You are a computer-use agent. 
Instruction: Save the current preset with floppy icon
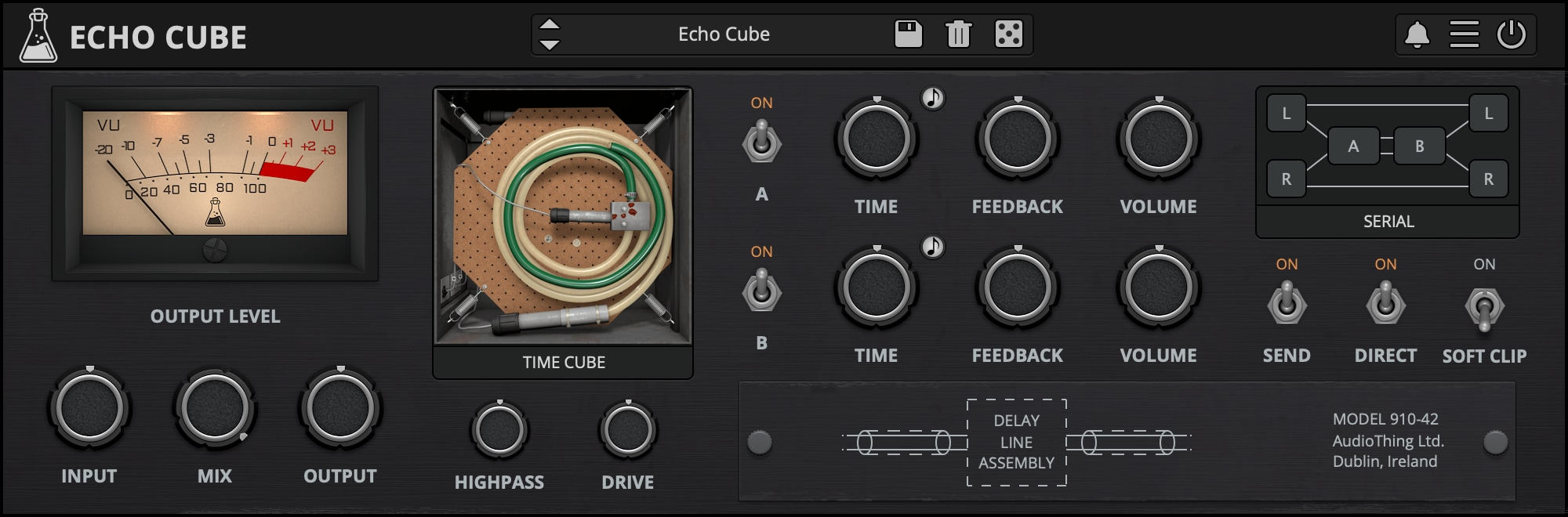[x=908, y=34]
